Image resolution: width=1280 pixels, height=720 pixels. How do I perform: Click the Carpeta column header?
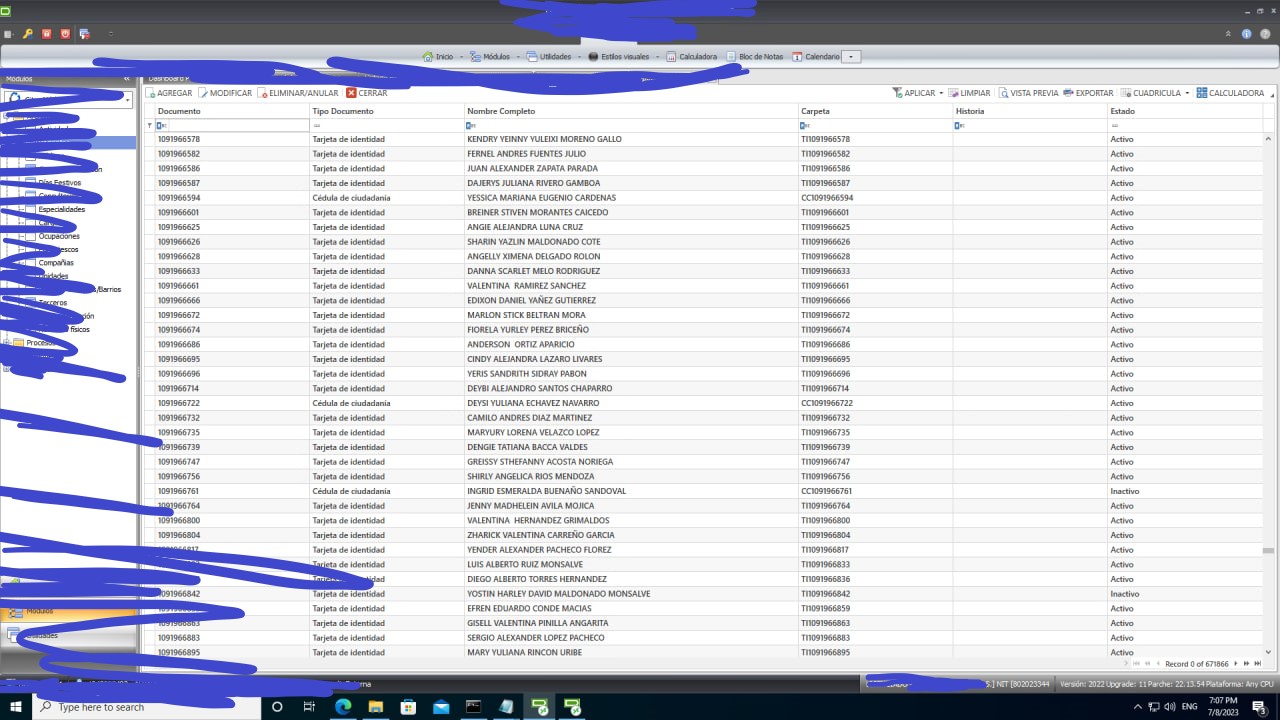tap(875, 111)
